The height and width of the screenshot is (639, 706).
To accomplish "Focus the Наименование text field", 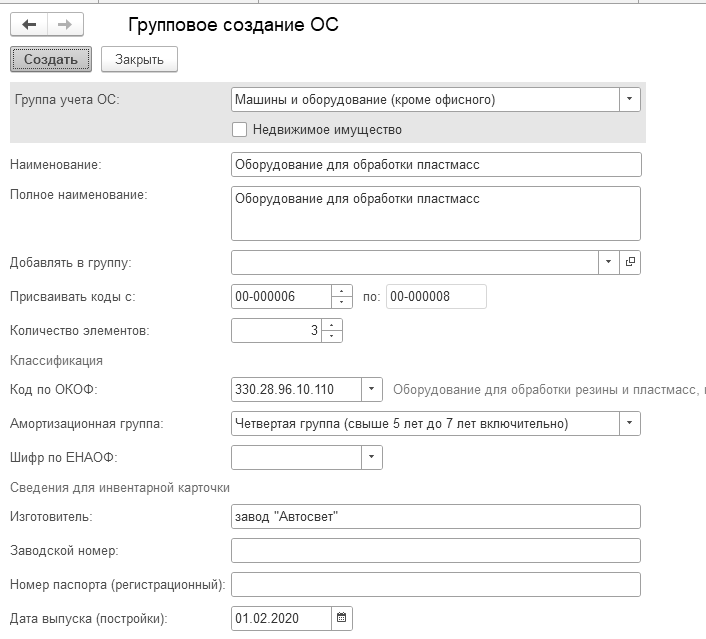I will click(x=436, y=164).
